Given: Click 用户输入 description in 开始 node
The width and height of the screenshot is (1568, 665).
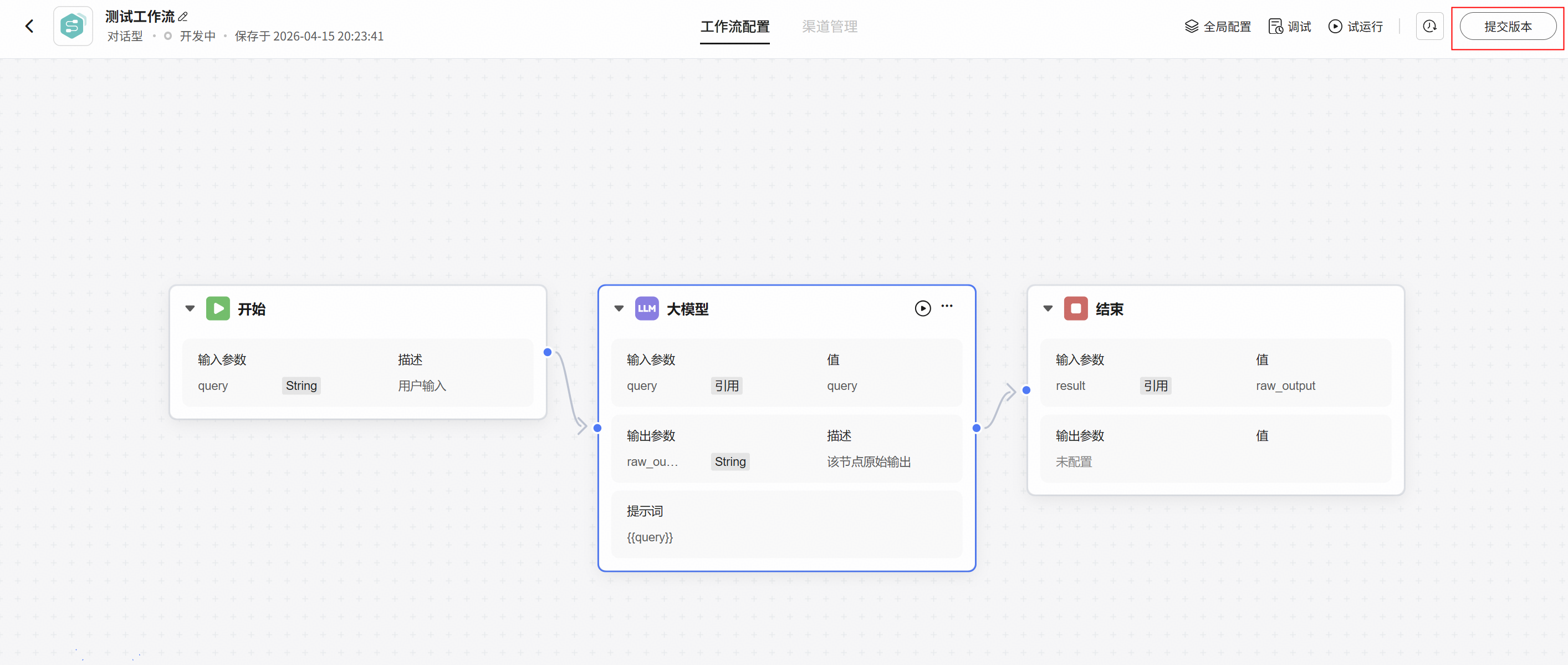Looking at the screenshot, I should 422,385.
